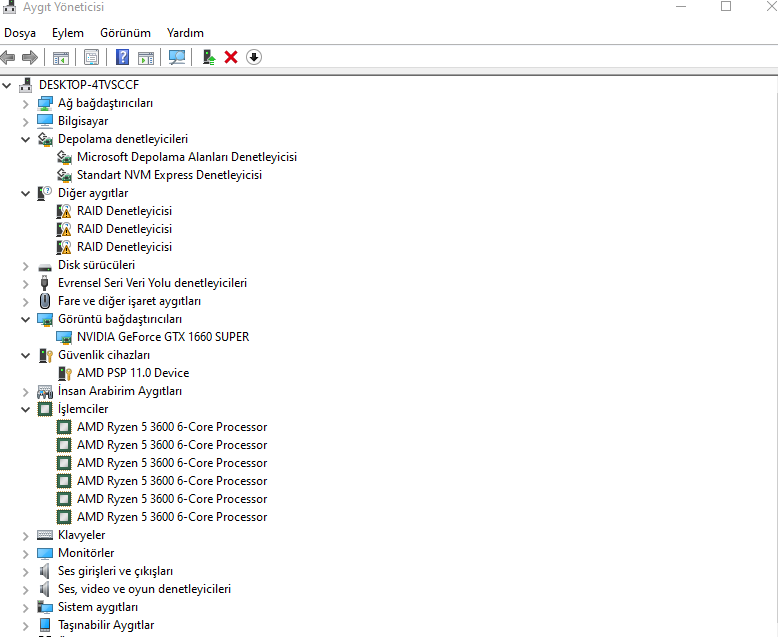The height and width of the screenshot is (637, 778).
Task: Collapse the Görüntü bağdaştırıcıları node
Action: click(x=25, y=319)
